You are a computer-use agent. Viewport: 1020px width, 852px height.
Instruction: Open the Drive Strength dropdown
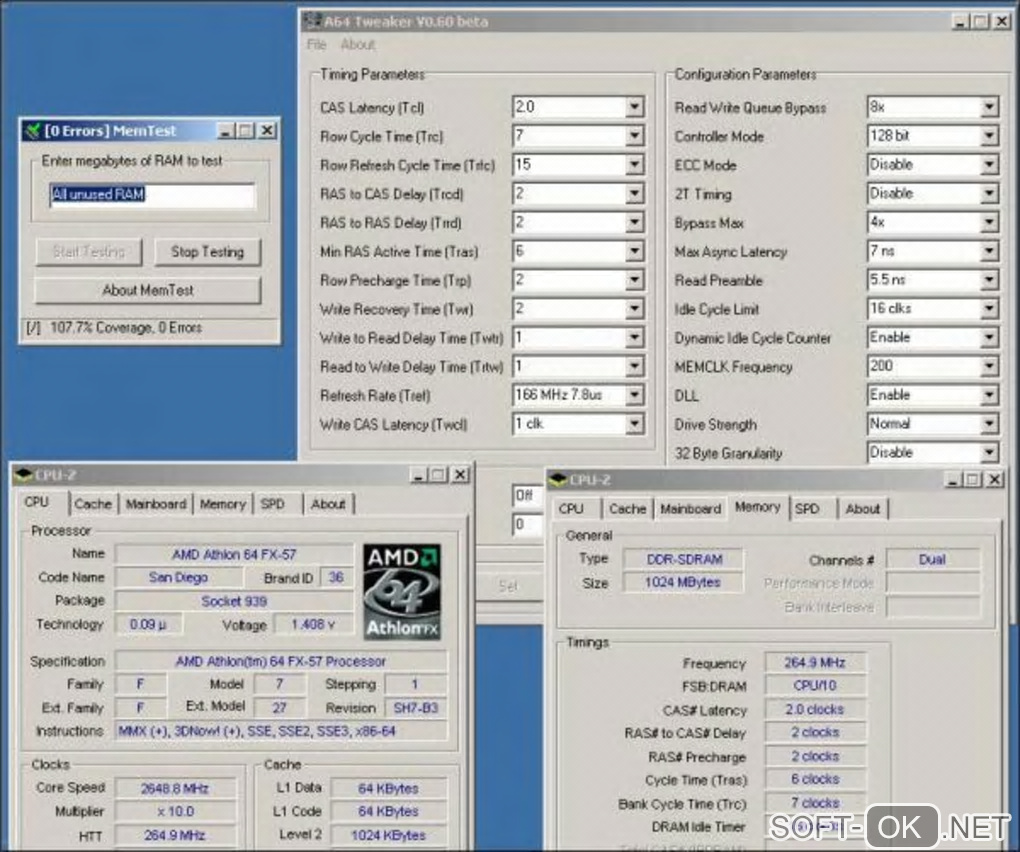(x=988, y=425)
